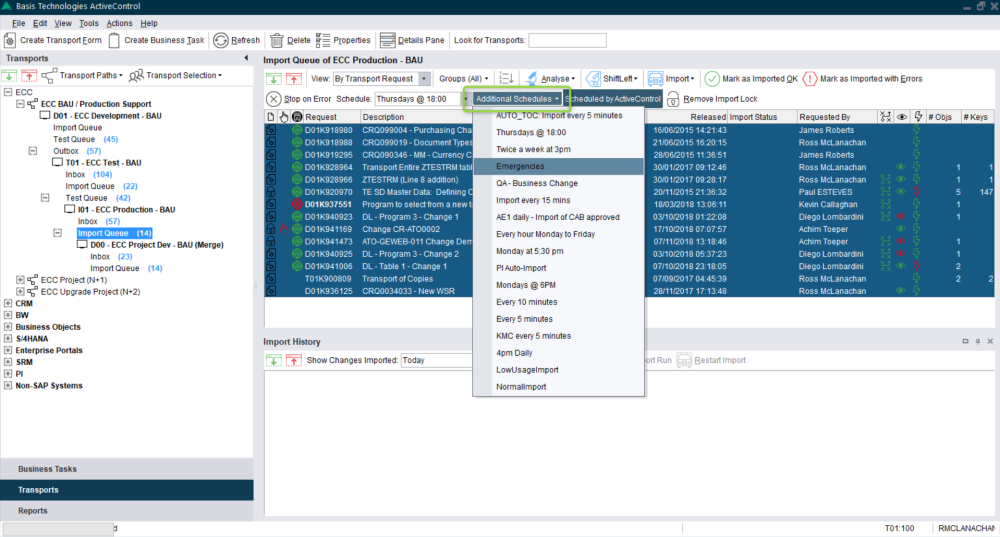Click the green arrow in the Import History toolbar

click(274, 360)
